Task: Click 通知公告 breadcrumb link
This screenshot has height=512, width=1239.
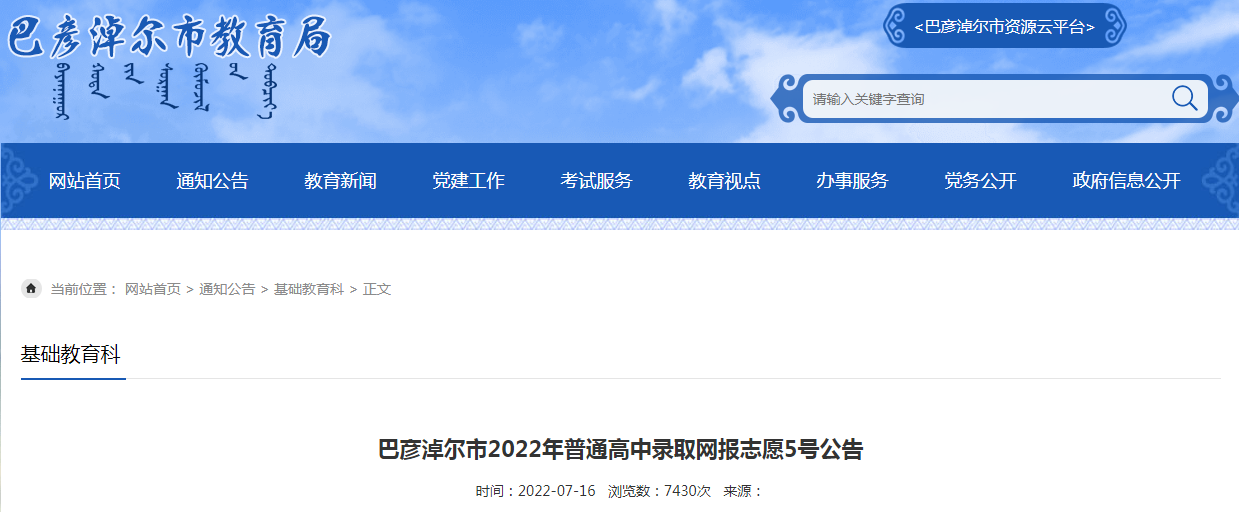Action: pyautogui.click(x=227, y=289)
